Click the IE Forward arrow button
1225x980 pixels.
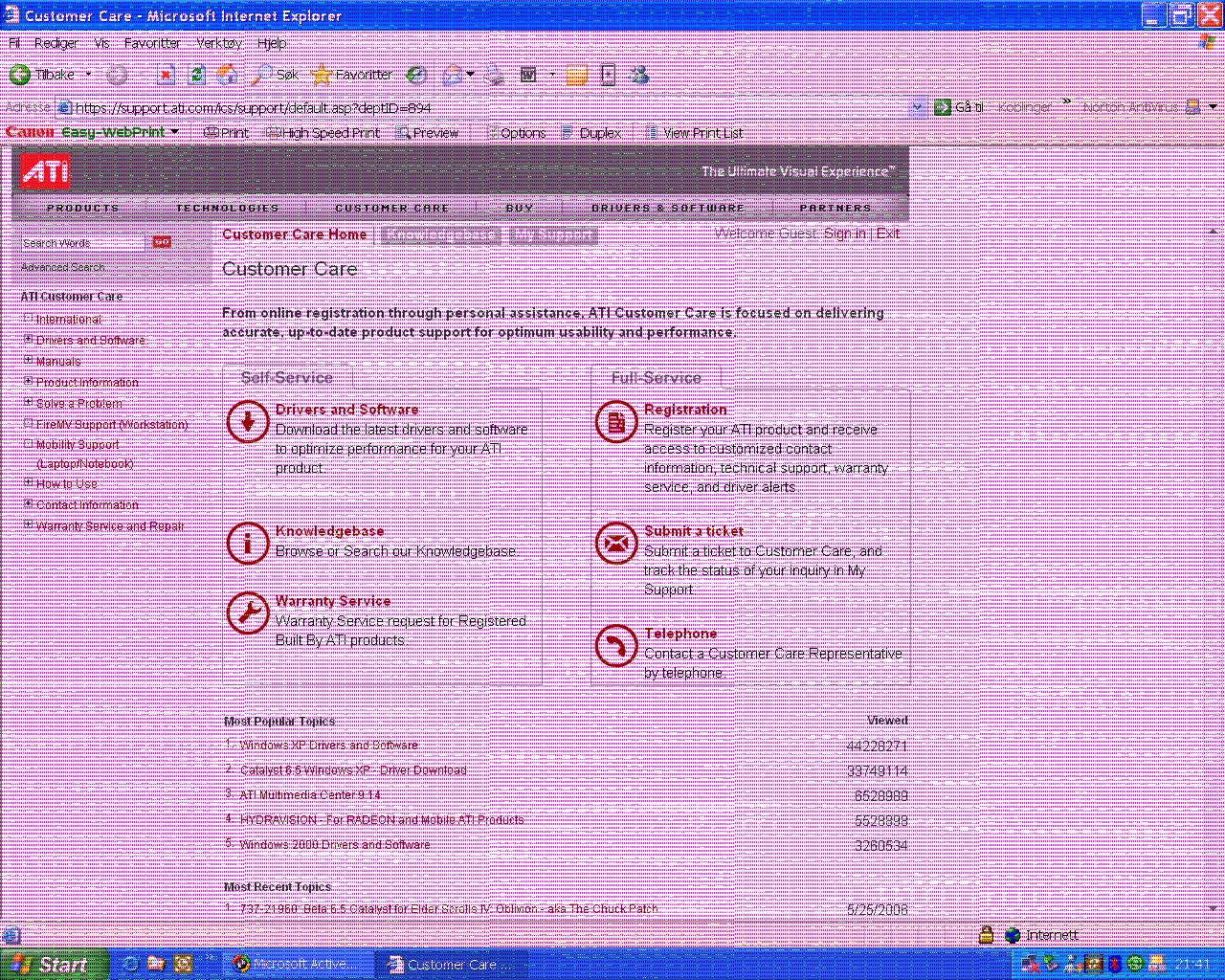coord(117,75)
